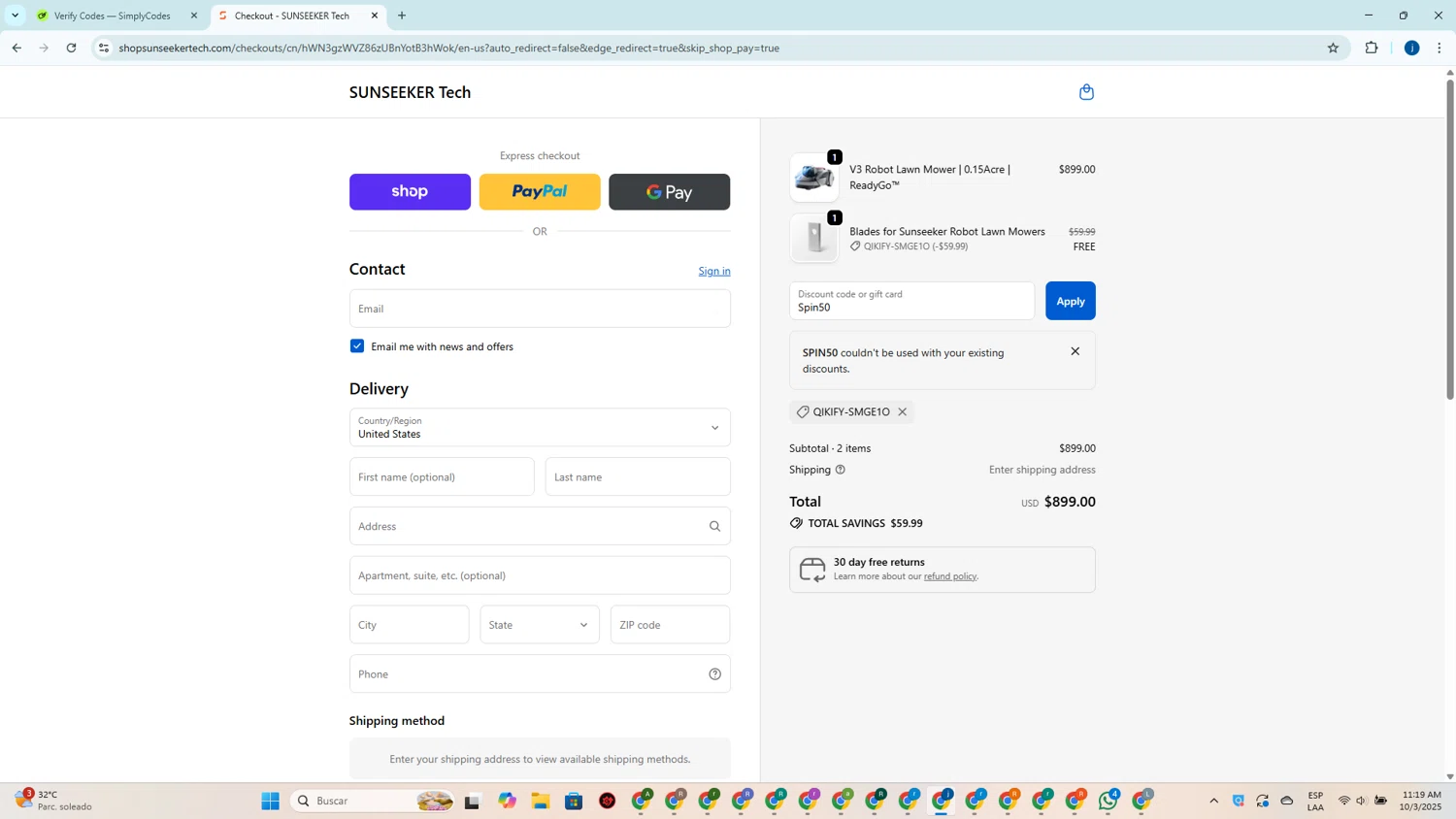Open Task View on the taskbar
The height and width of the screenshot is (819, 1456).
(472, 801)
